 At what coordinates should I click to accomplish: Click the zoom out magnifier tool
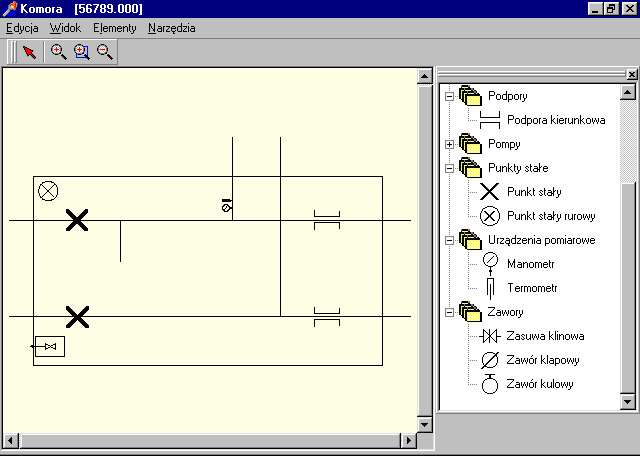pyautogui.click(x=104, y=52)
